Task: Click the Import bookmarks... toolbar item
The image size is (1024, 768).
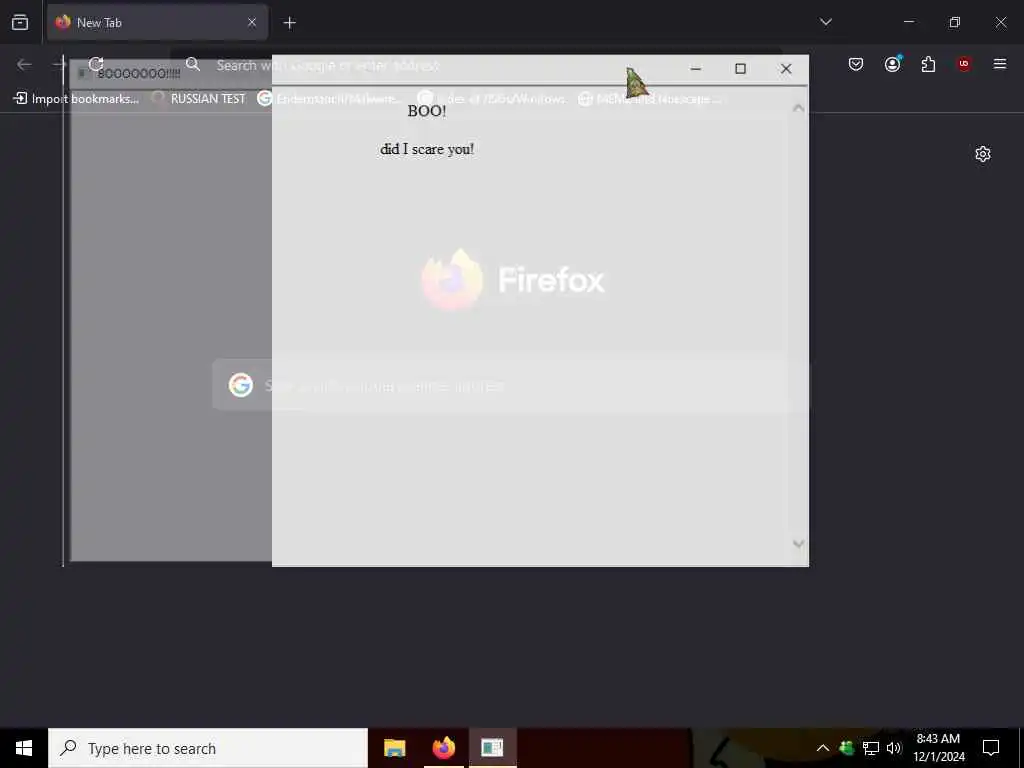Action: point(76,99)
